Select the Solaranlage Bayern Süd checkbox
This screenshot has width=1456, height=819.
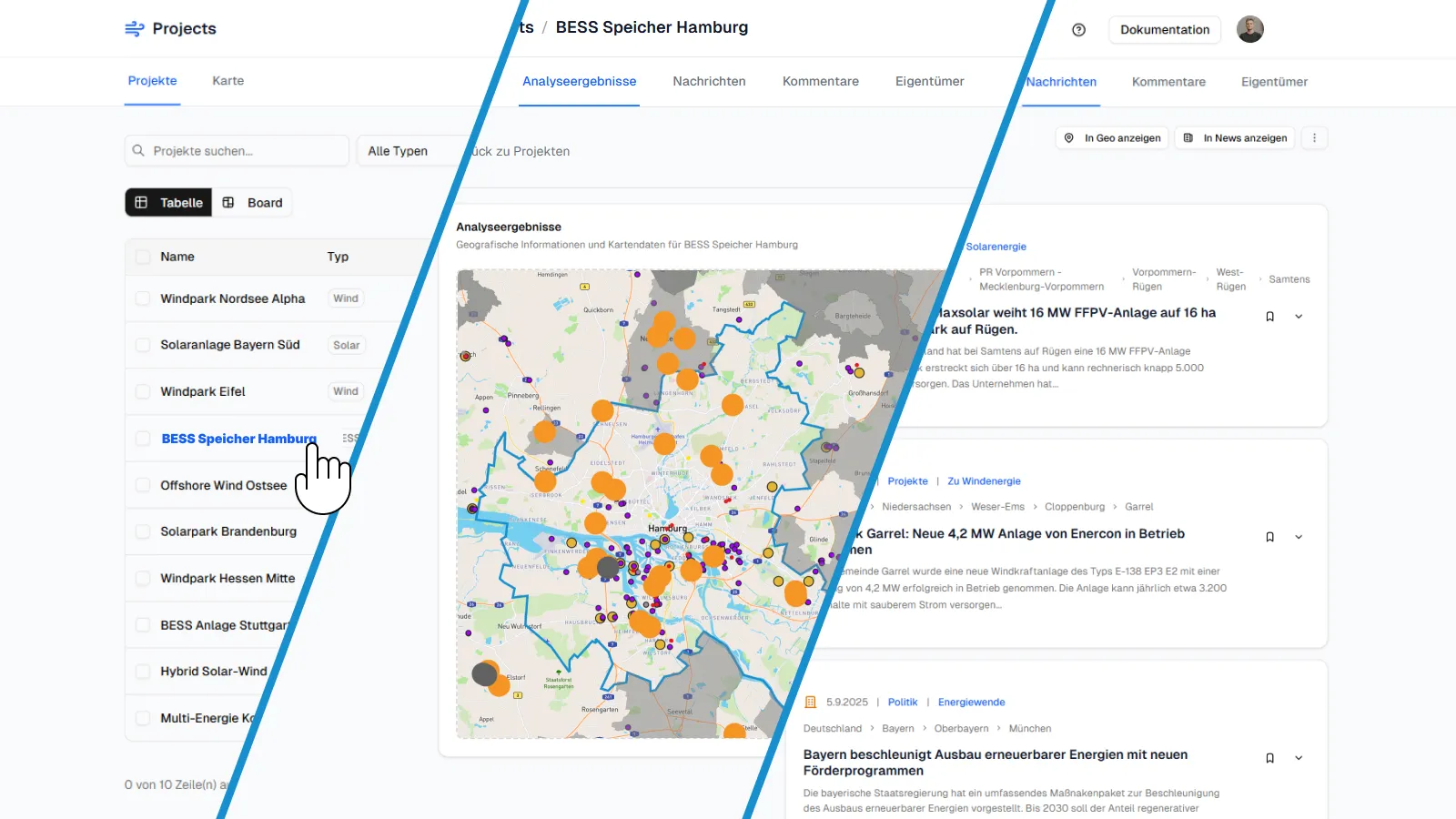143,345
